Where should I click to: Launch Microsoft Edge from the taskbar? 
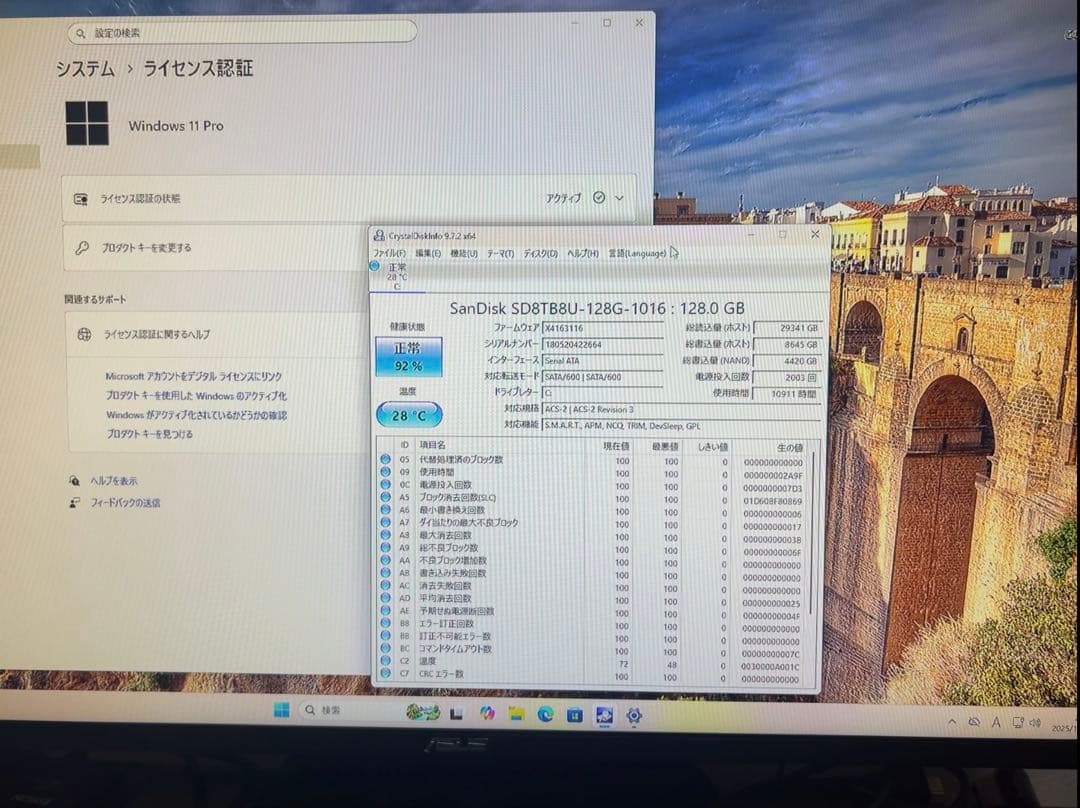tap(546, 715)
